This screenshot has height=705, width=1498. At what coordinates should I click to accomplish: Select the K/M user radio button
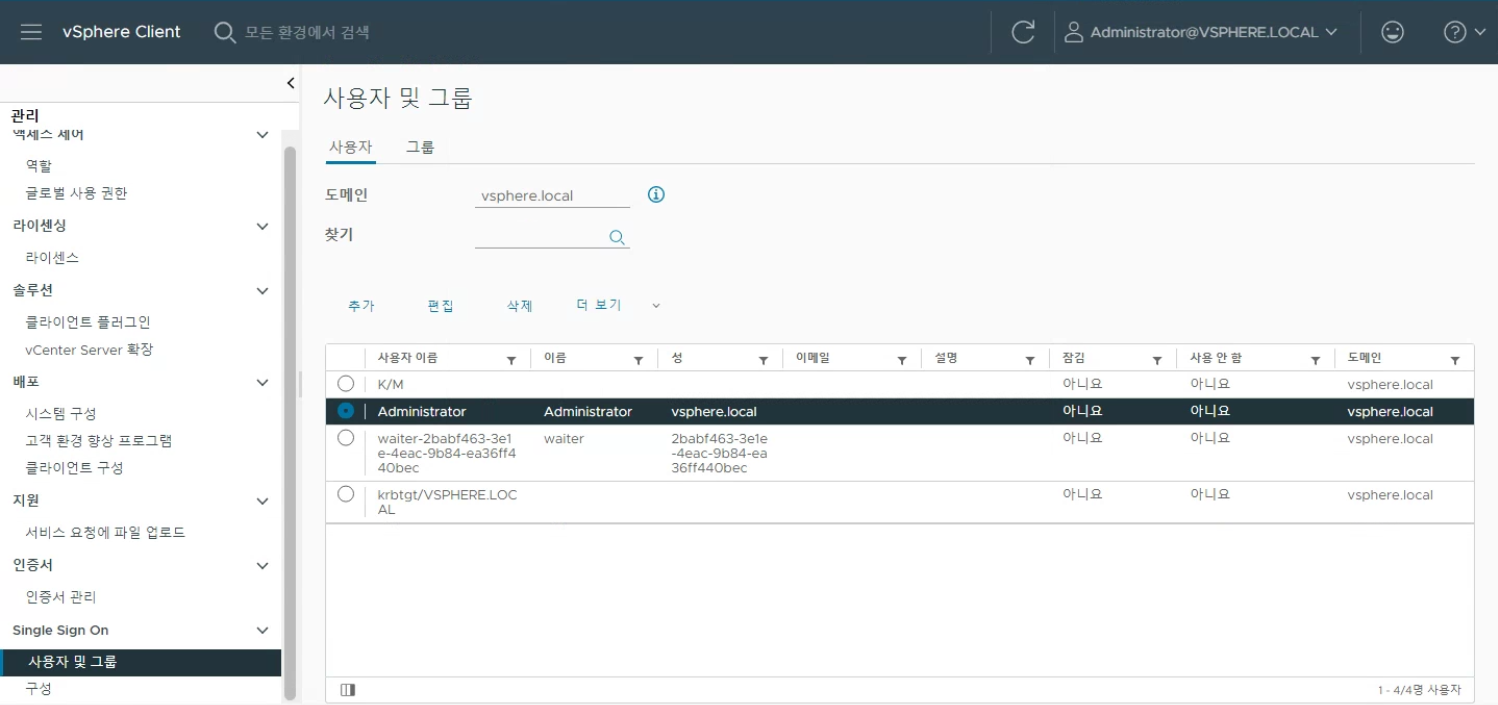(x=346, y=383)
